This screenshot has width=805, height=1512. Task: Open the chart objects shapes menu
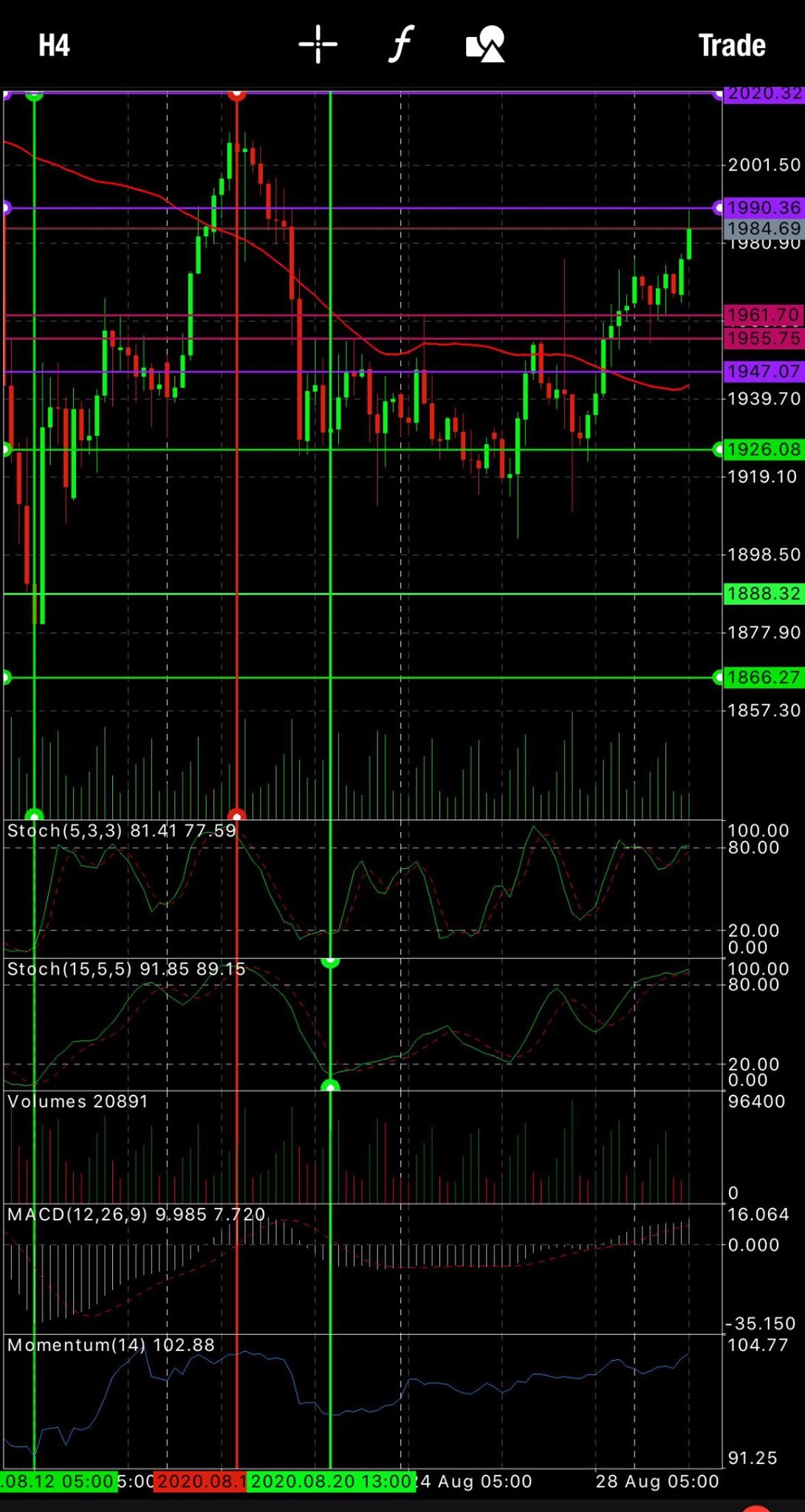pos(485,44)
